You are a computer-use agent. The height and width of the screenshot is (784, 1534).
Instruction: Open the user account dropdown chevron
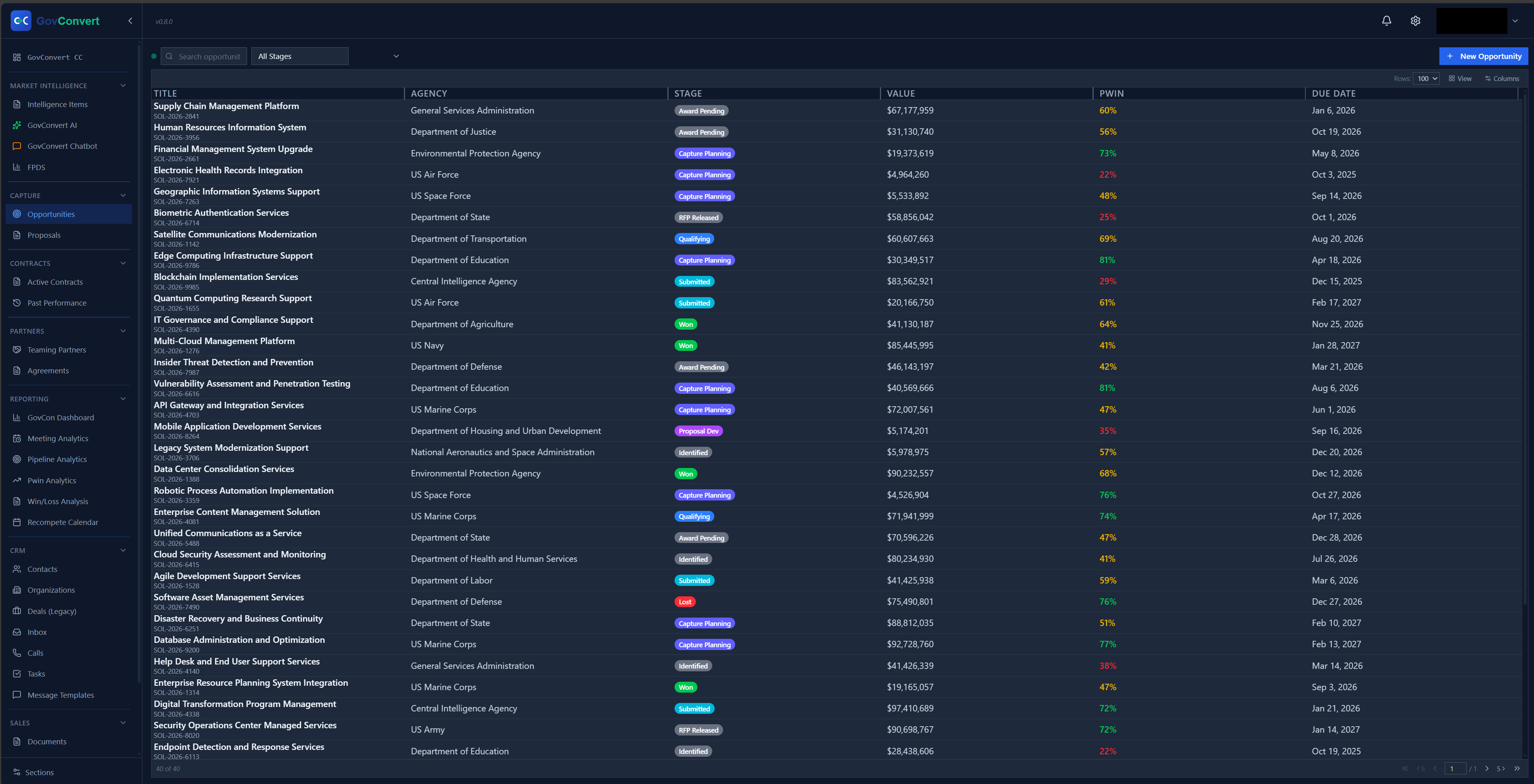(1515, 21)
